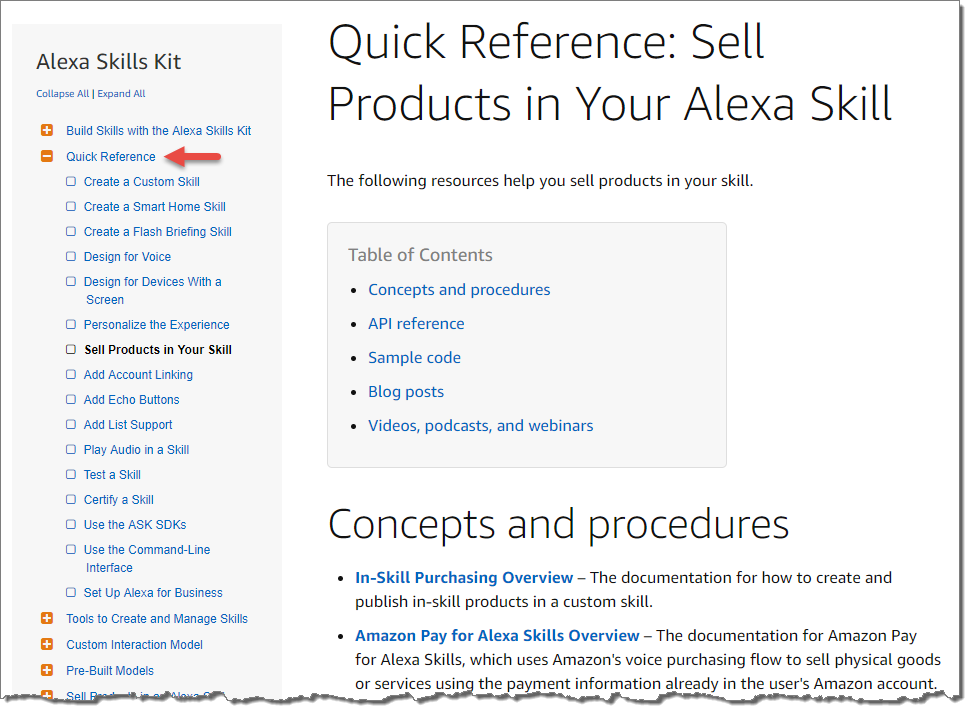Screen dimensions: 970x711
Task: Click plus icon beside Custom Interaction Model
Action: point(47,645)
